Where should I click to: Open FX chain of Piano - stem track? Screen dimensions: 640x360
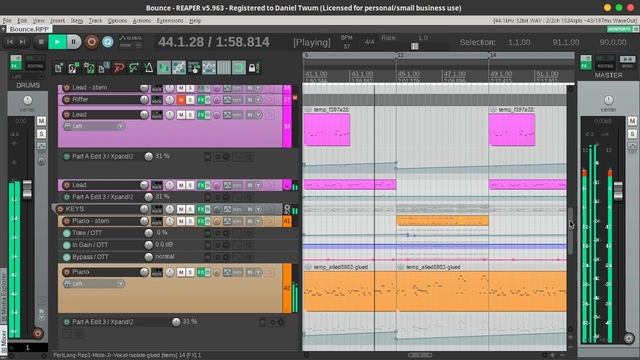pyautogui.click(x=201, y=221)
